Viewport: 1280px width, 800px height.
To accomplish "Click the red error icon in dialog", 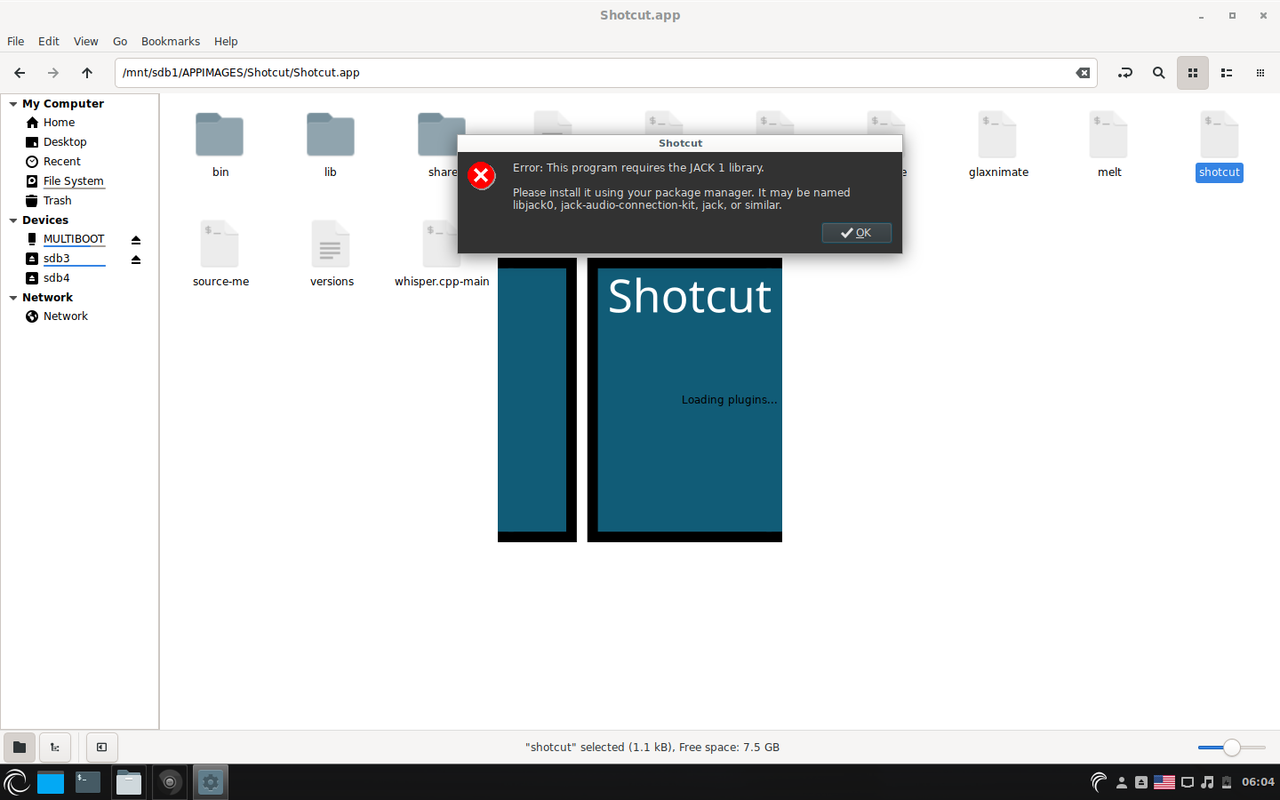I will (481, 176).
